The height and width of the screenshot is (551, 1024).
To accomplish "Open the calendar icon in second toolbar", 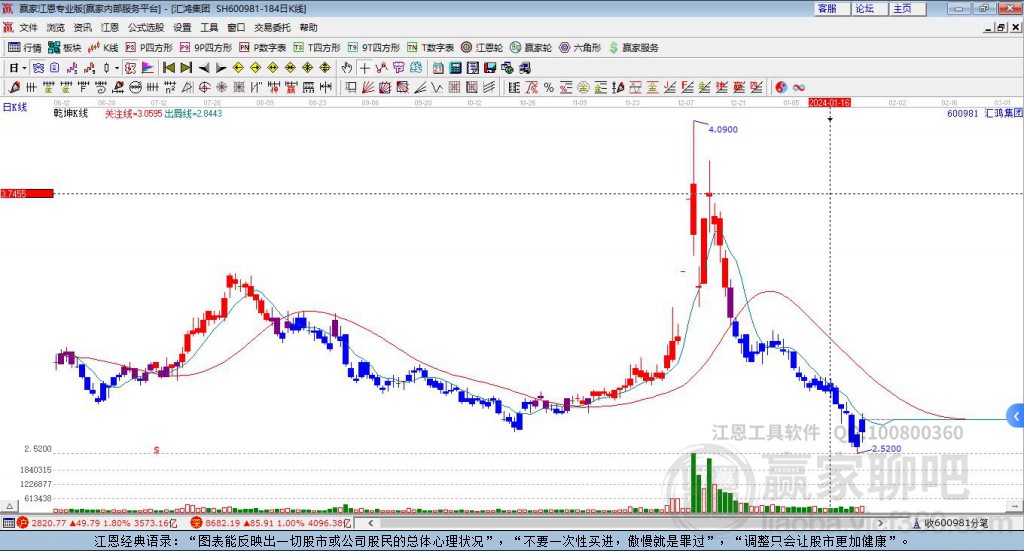I will (438, 67).
